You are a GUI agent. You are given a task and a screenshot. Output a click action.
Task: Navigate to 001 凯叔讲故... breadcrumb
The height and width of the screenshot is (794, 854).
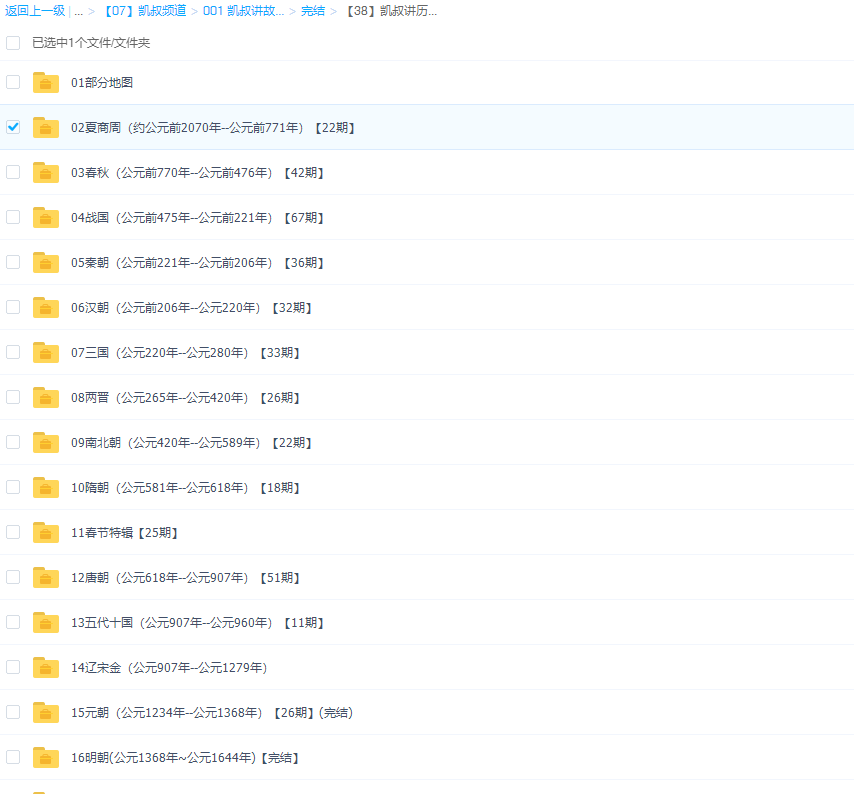click(x=243, y=11)
